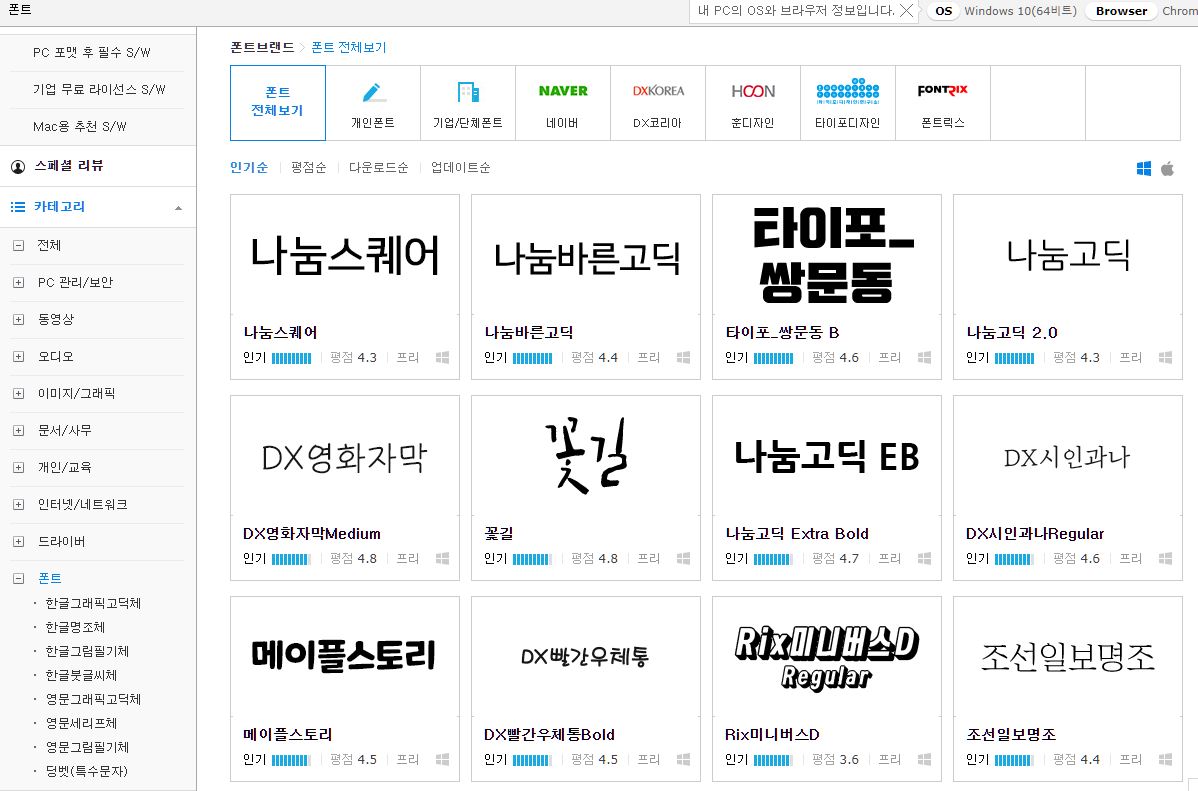
Task: Open 한글그래픽고딕체 subcategory
Action: point(93,603)
